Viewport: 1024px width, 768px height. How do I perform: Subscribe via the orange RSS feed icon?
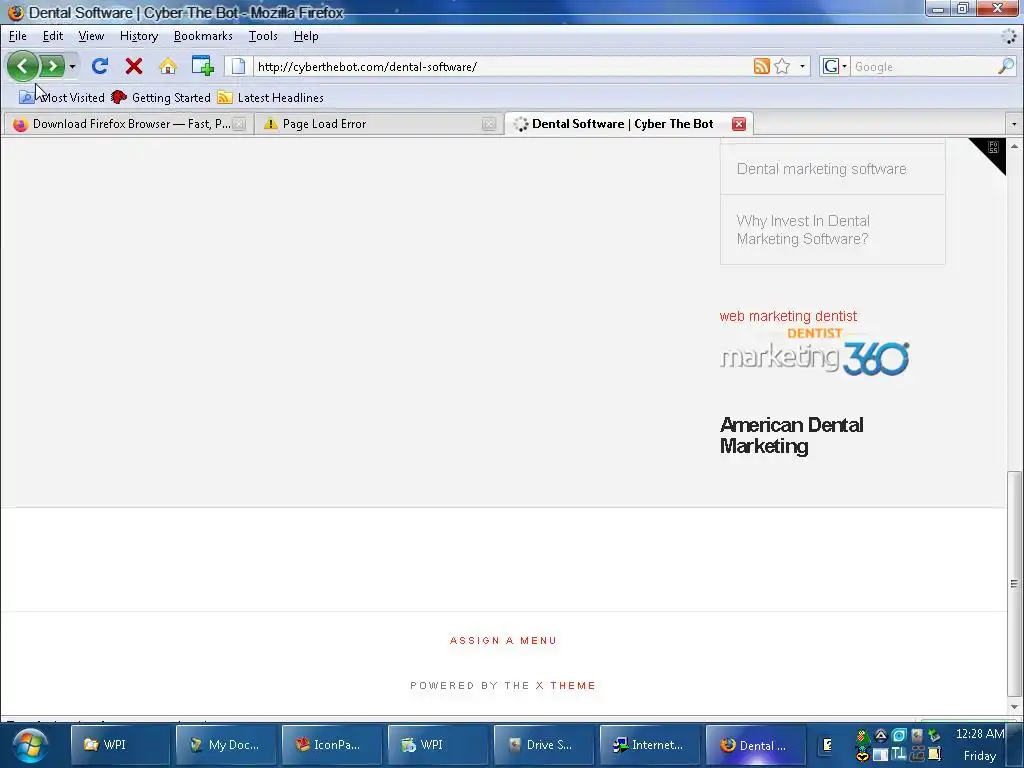[761, 66]
